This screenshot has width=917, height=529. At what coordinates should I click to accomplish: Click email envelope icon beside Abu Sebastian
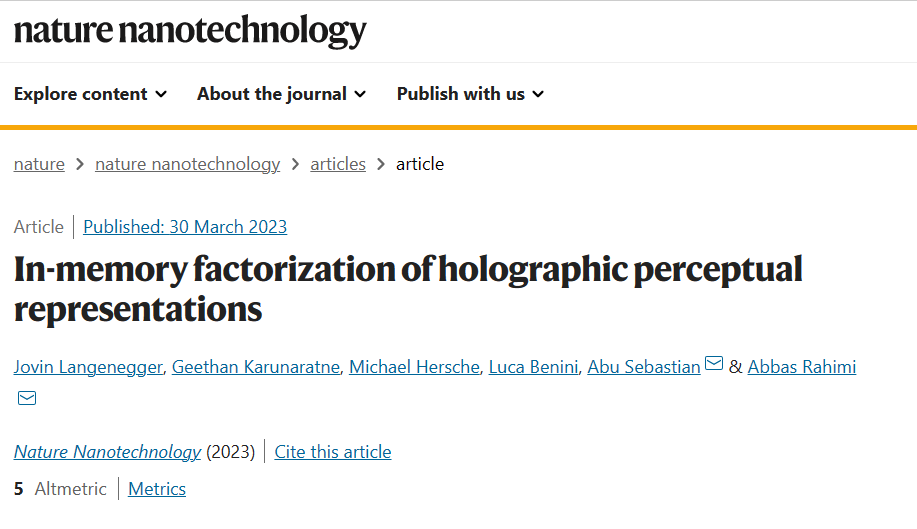(x=714, y=364)
